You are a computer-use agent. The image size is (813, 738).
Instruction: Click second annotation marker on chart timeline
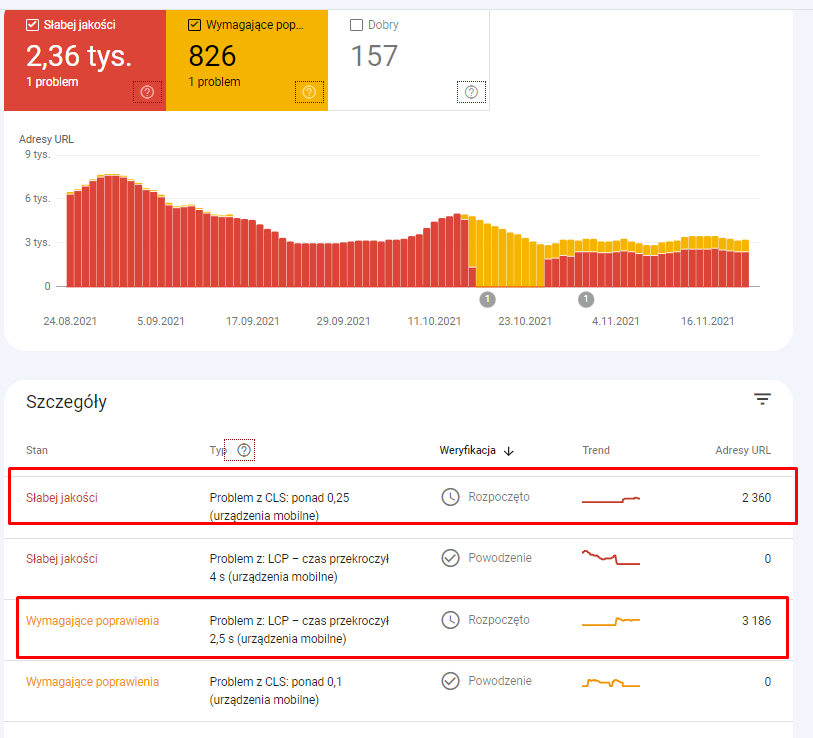tap(586, 299)
